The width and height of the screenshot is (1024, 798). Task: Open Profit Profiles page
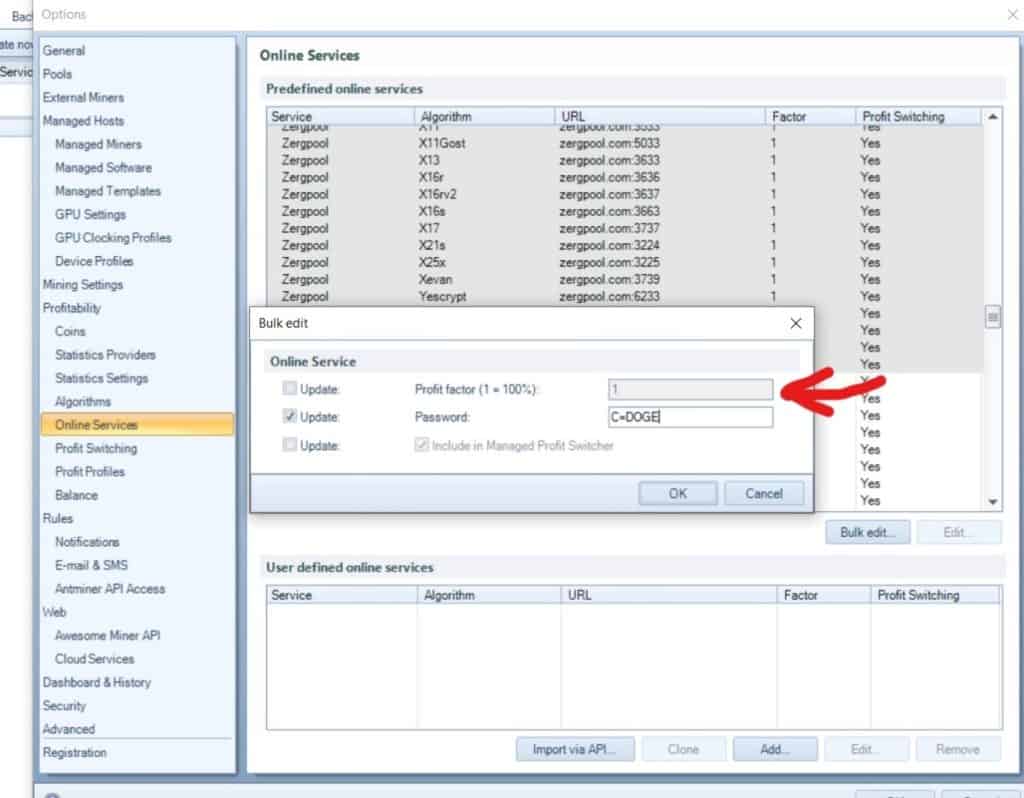click(x=89, y=472)
